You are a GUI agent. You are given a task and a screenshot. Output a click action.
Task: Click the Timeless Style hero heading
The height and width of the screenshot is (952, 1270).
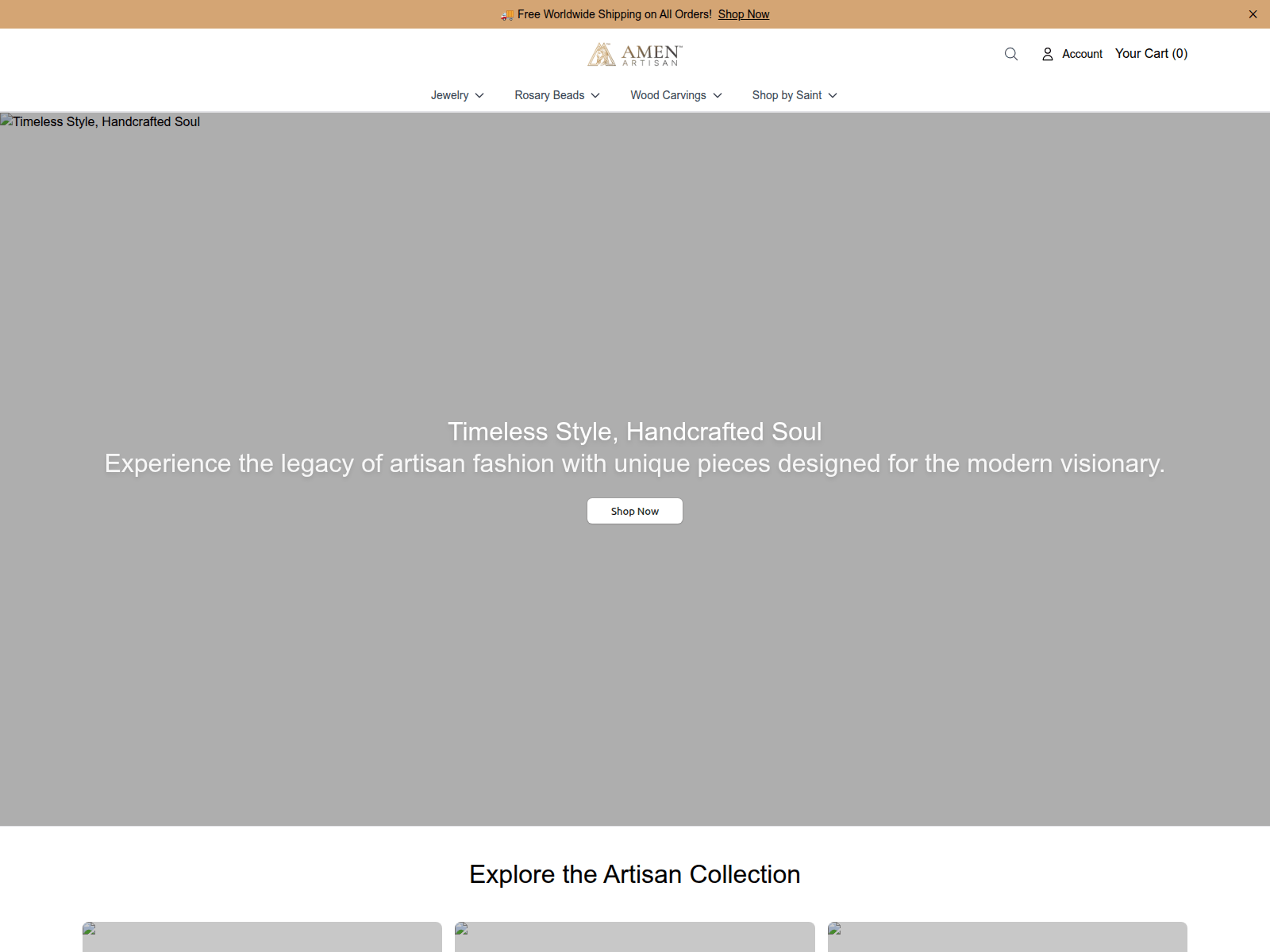pyautogui.click(x=635, y=432)
